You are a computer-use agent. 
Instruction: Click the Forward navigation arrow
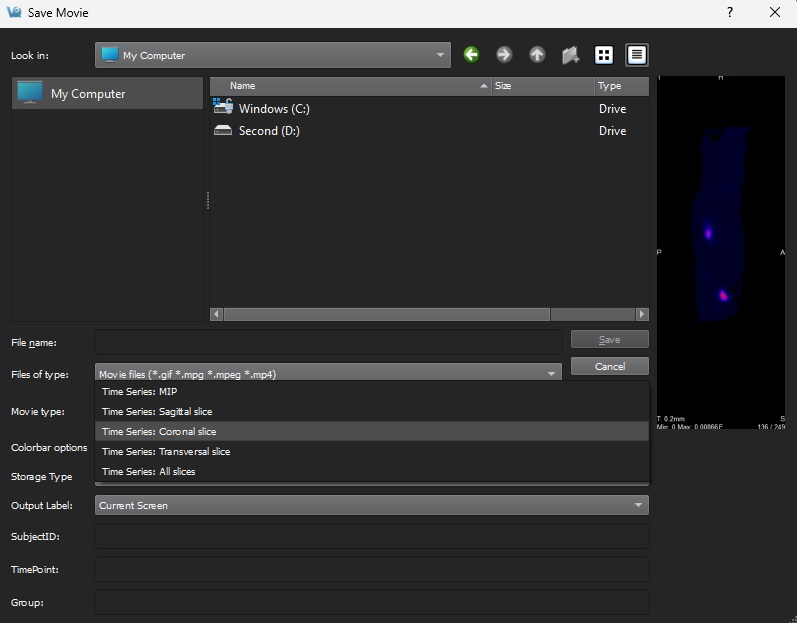coord(504,55)
